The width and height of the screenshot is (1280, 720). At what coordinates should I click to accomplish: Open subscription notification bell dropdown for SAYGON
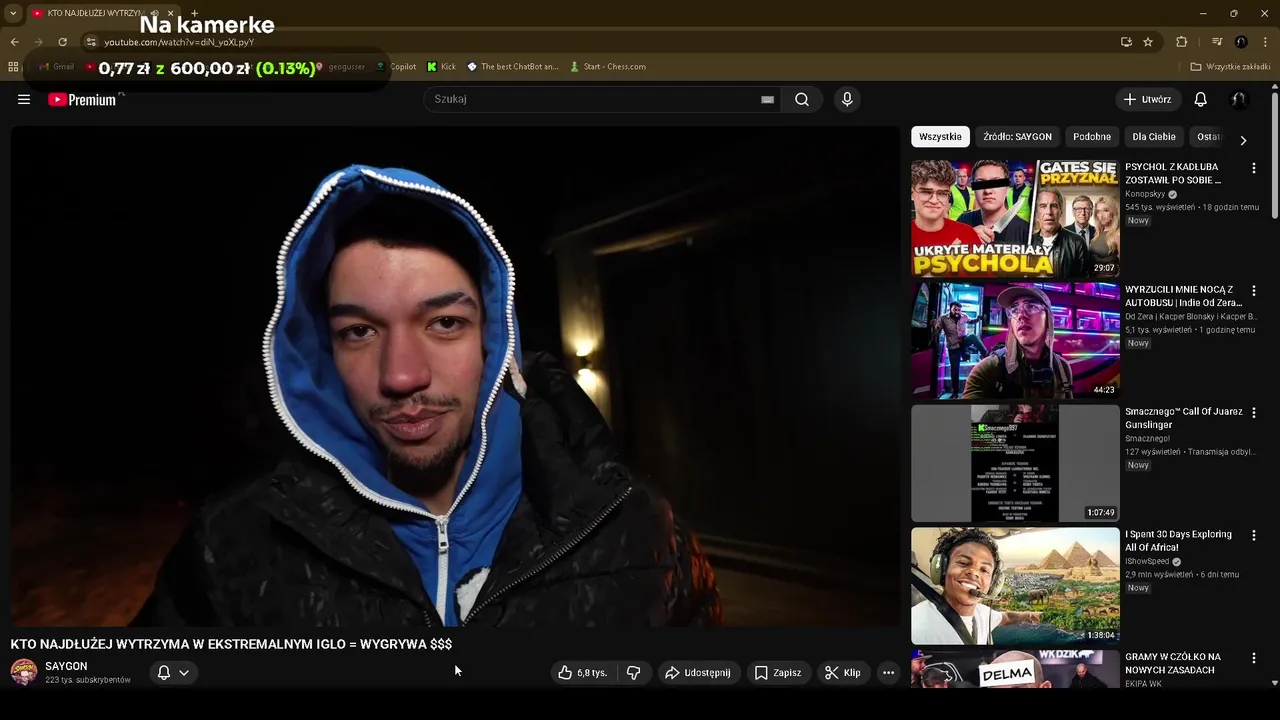point(173,673)
